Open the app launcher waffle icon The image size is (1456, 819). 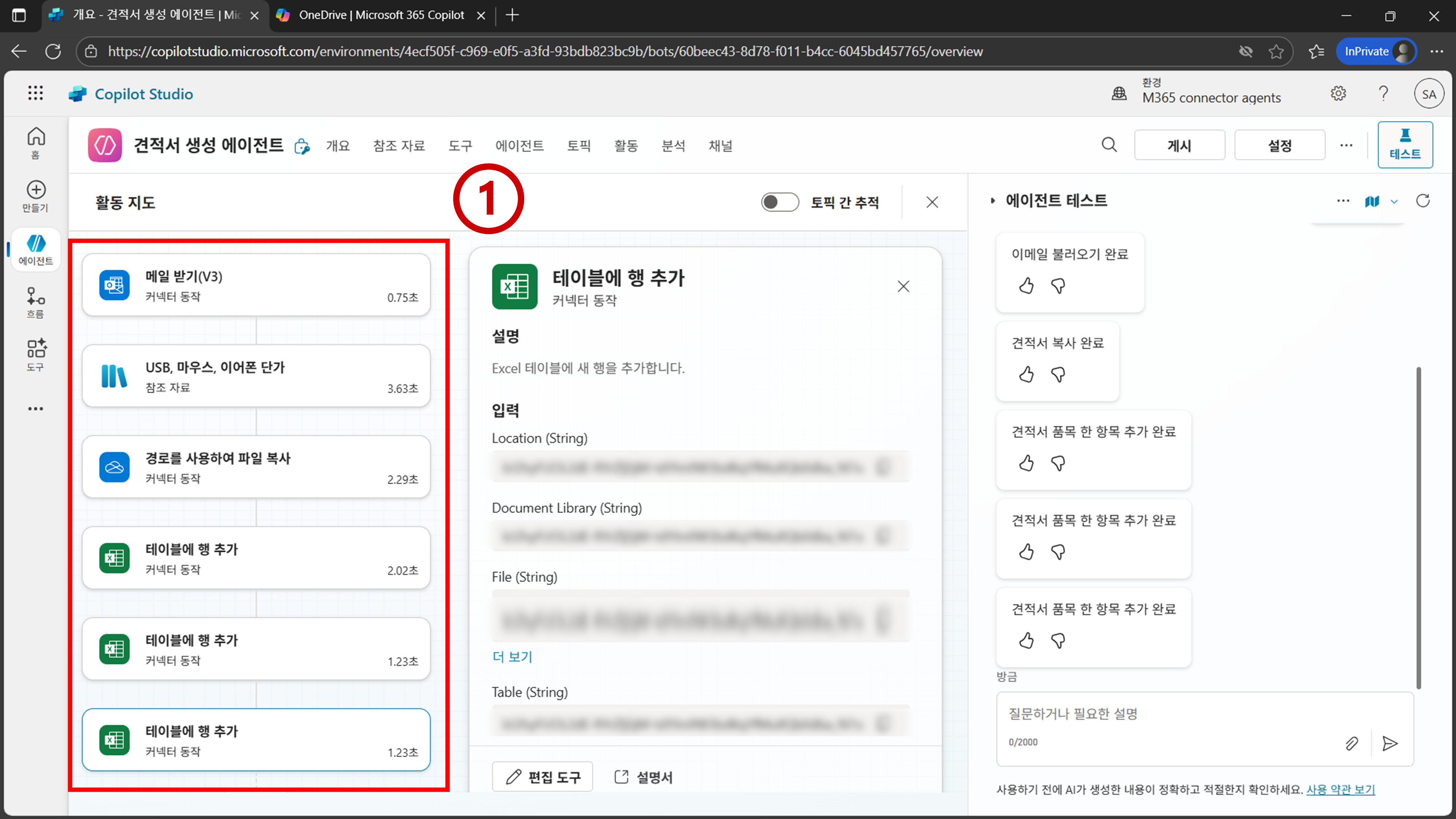pos(35,93)
